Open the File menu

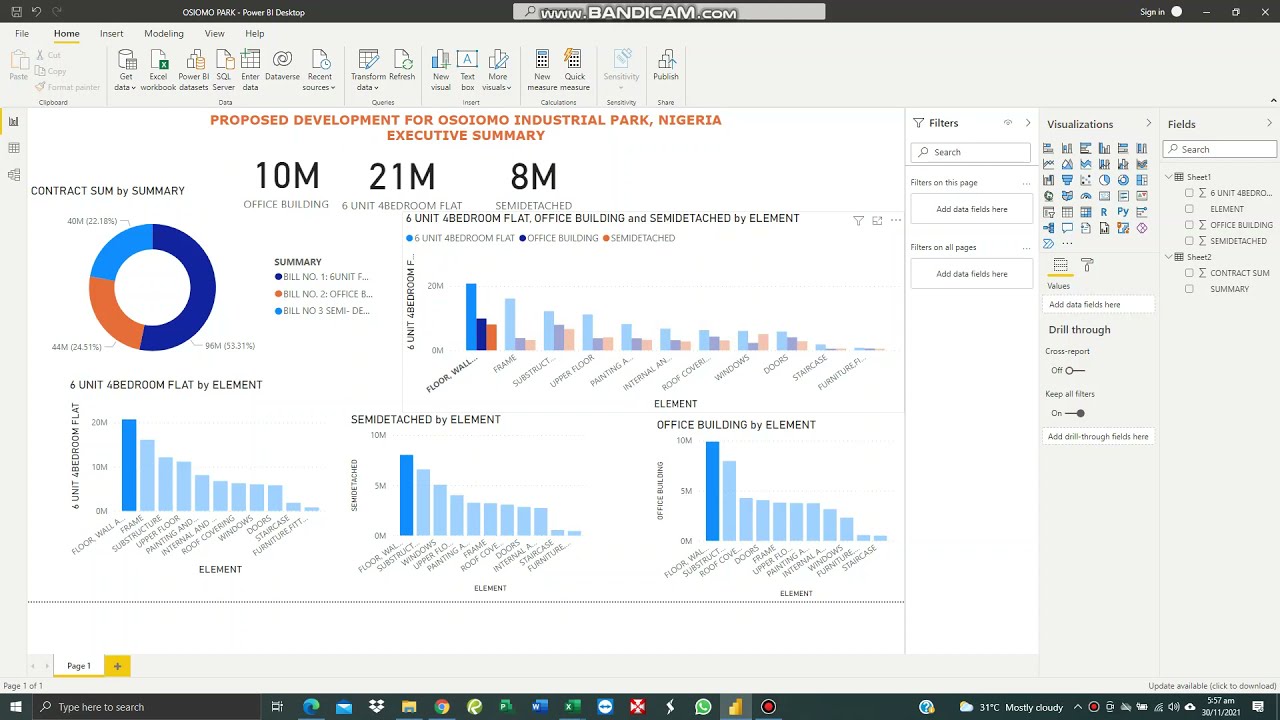[22, 34]
